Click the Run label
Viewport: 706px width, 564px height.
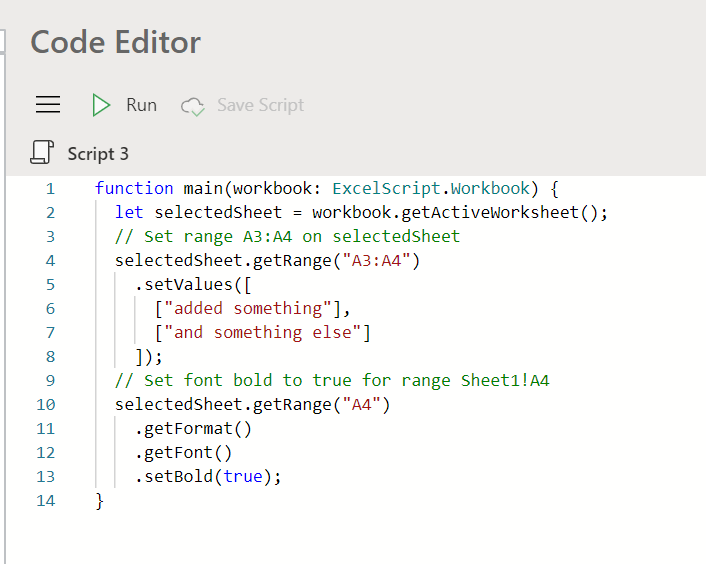pos(141,105)
